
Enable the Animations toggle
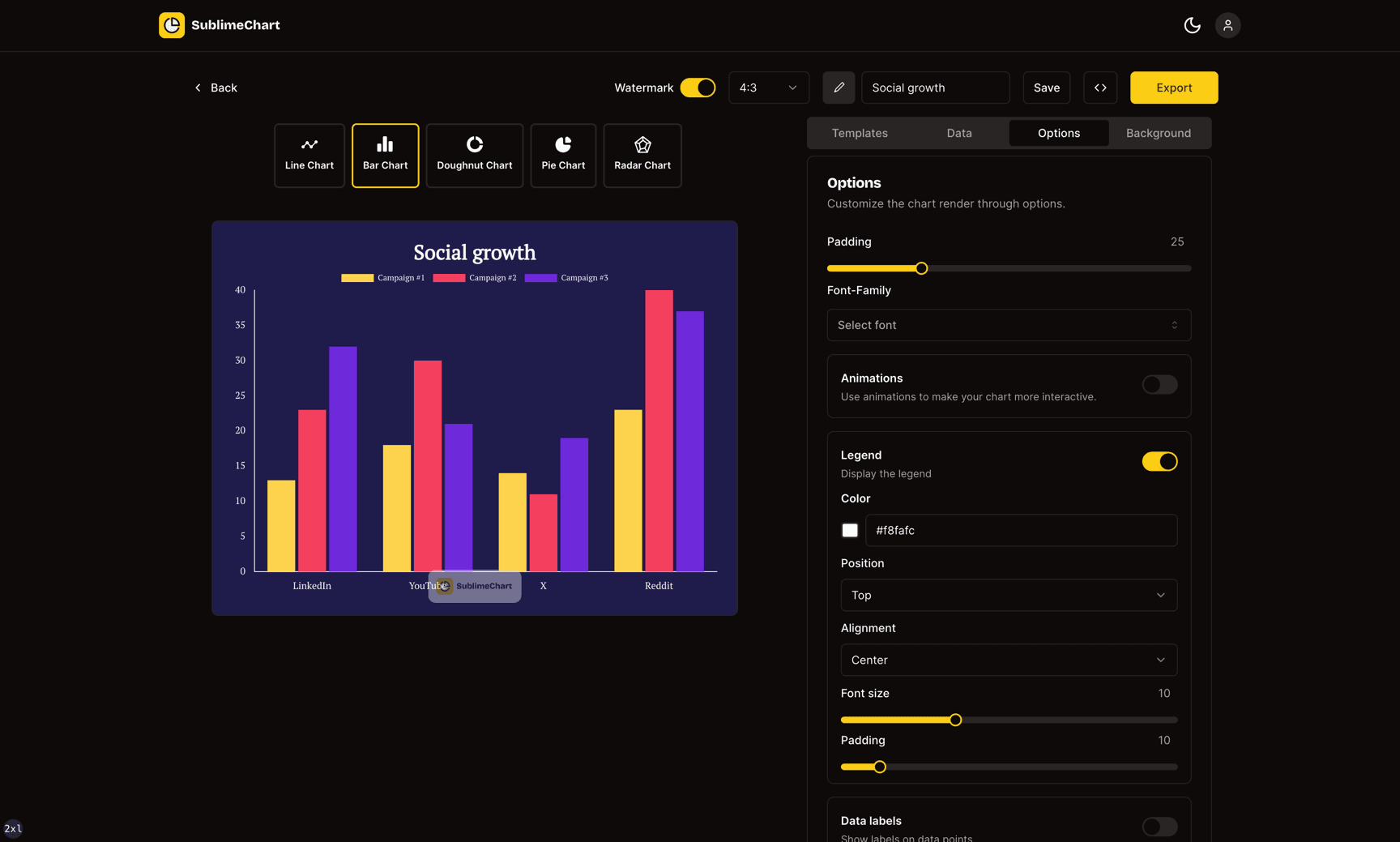[1159, 385]
